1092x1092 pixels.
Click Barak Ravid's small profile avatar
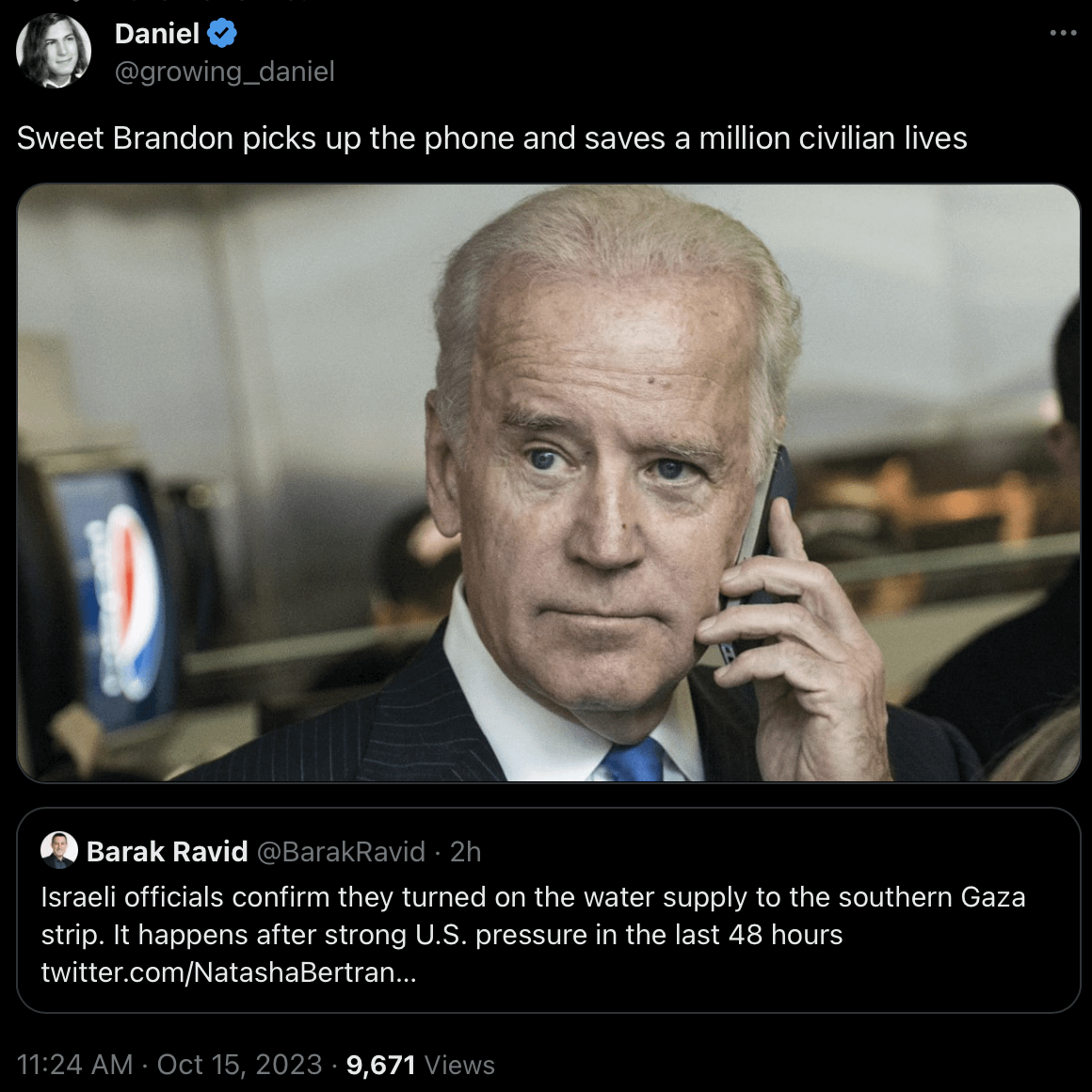(58, 851)
